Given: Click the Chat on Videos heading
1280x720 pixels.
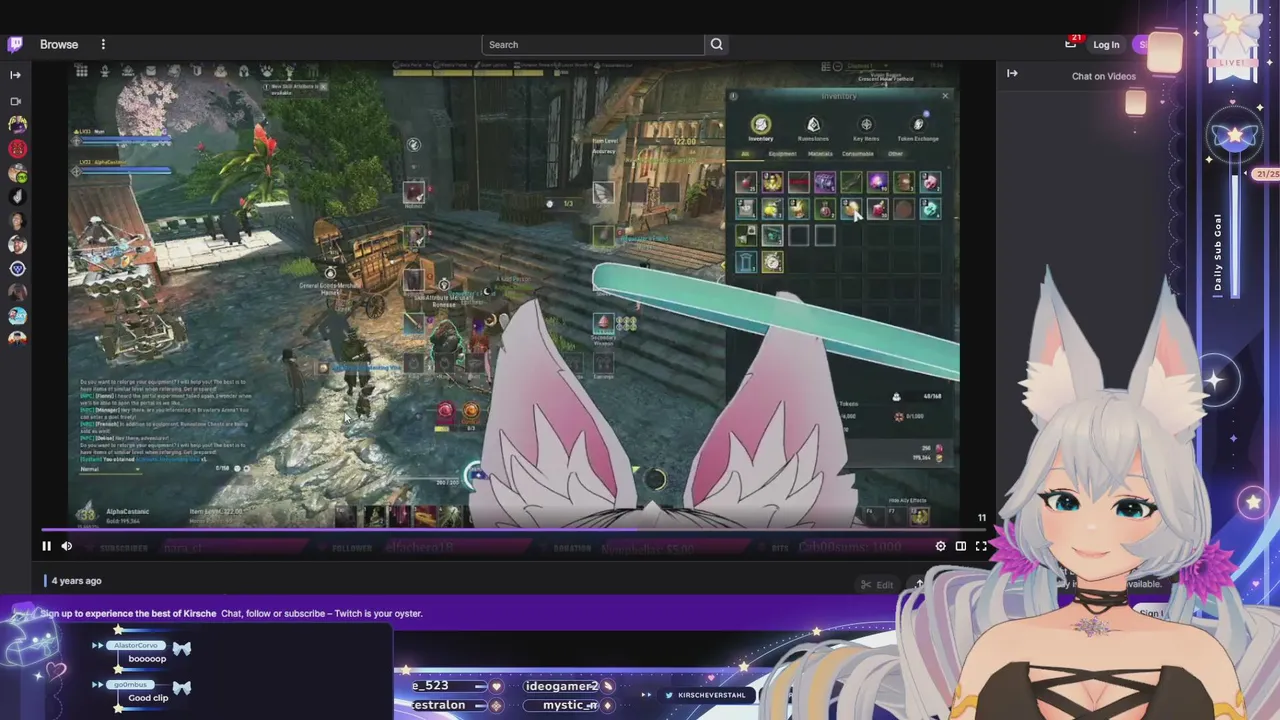Looking at the screenshot, I should (1104, 76).
